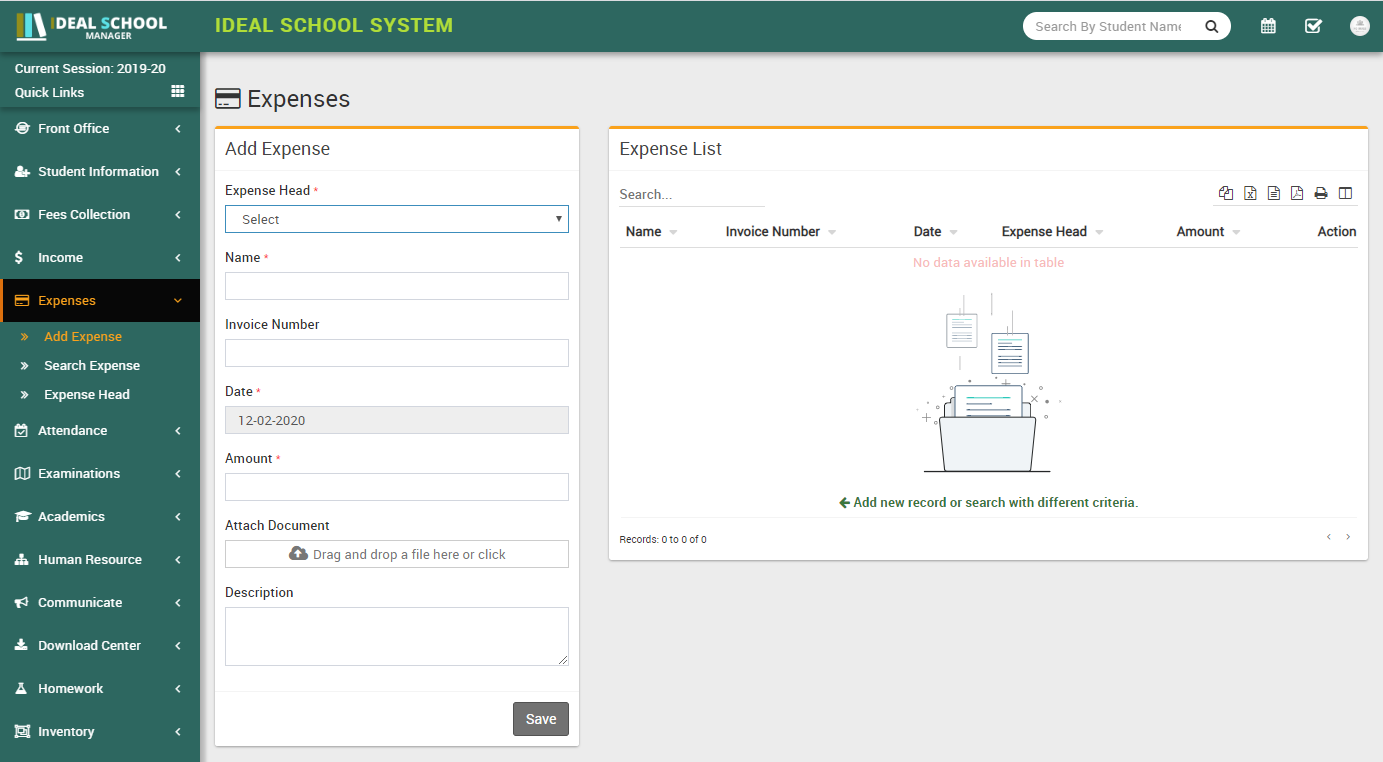Click the Copy table icon
Screen dimensions: 1383x762
pyautogui.click(x=1226, y=194)
